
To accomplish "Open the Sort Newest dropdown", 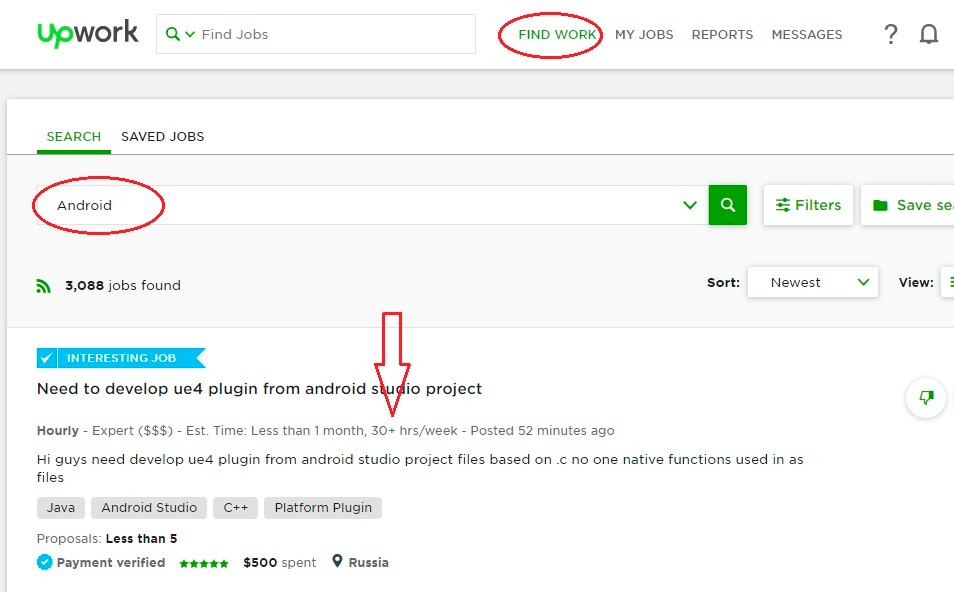I will [812, 283].
